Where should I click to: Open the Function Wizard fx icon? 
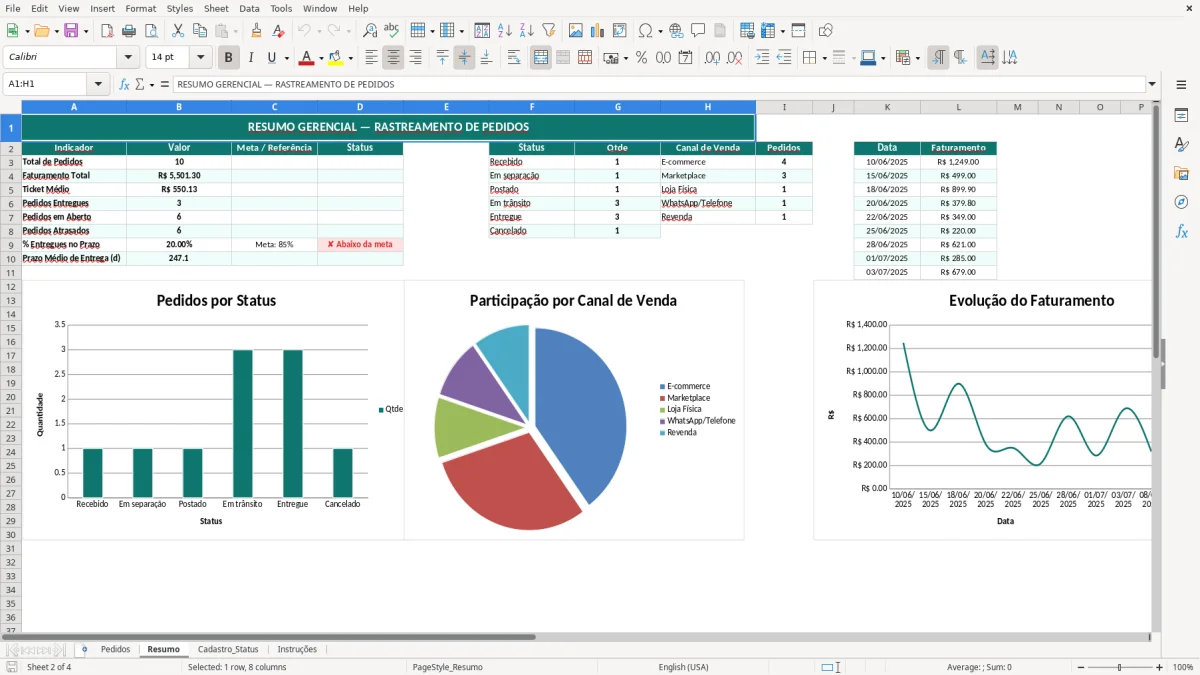125,84
